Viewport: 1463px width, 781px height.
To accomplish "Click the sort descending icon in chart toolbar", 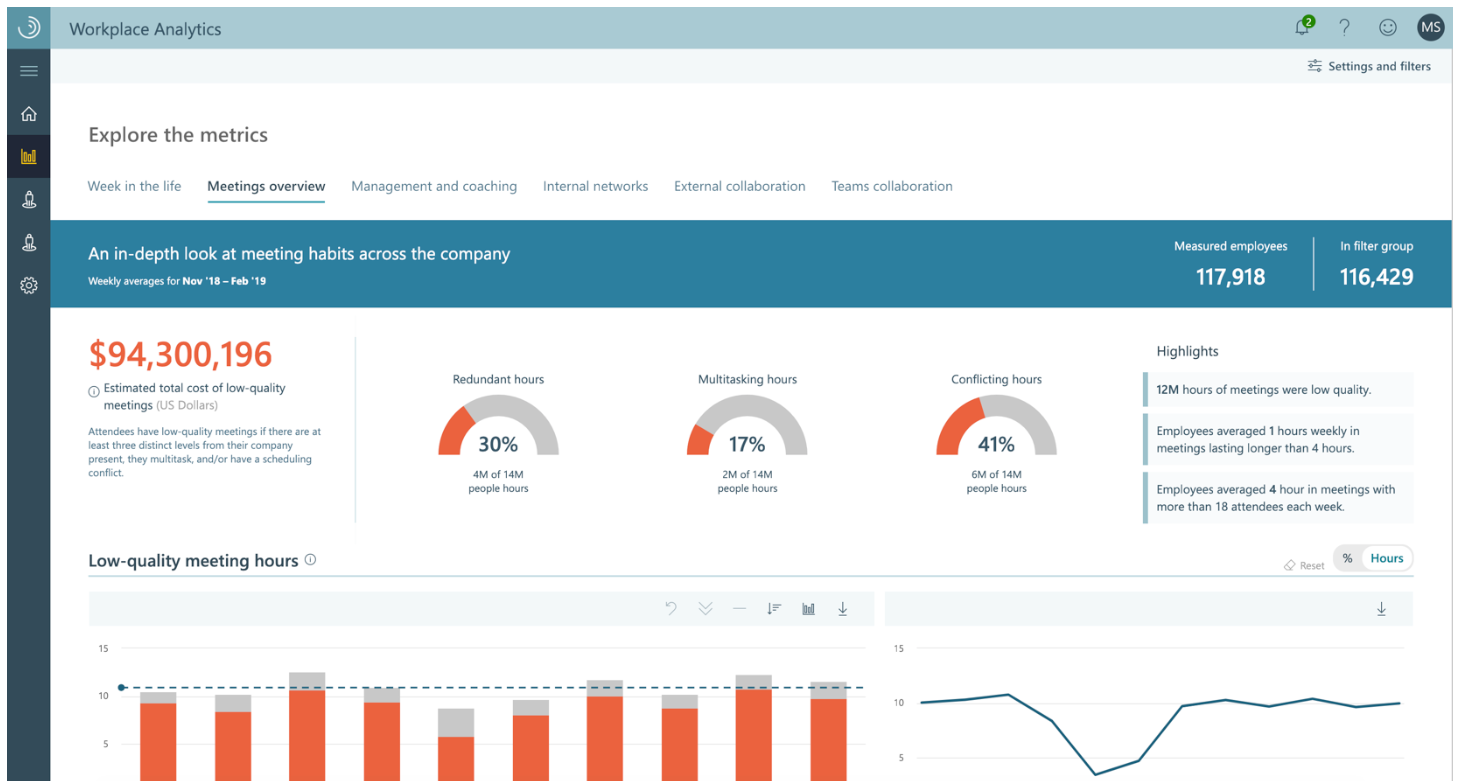I will click(x=774, y=609).
